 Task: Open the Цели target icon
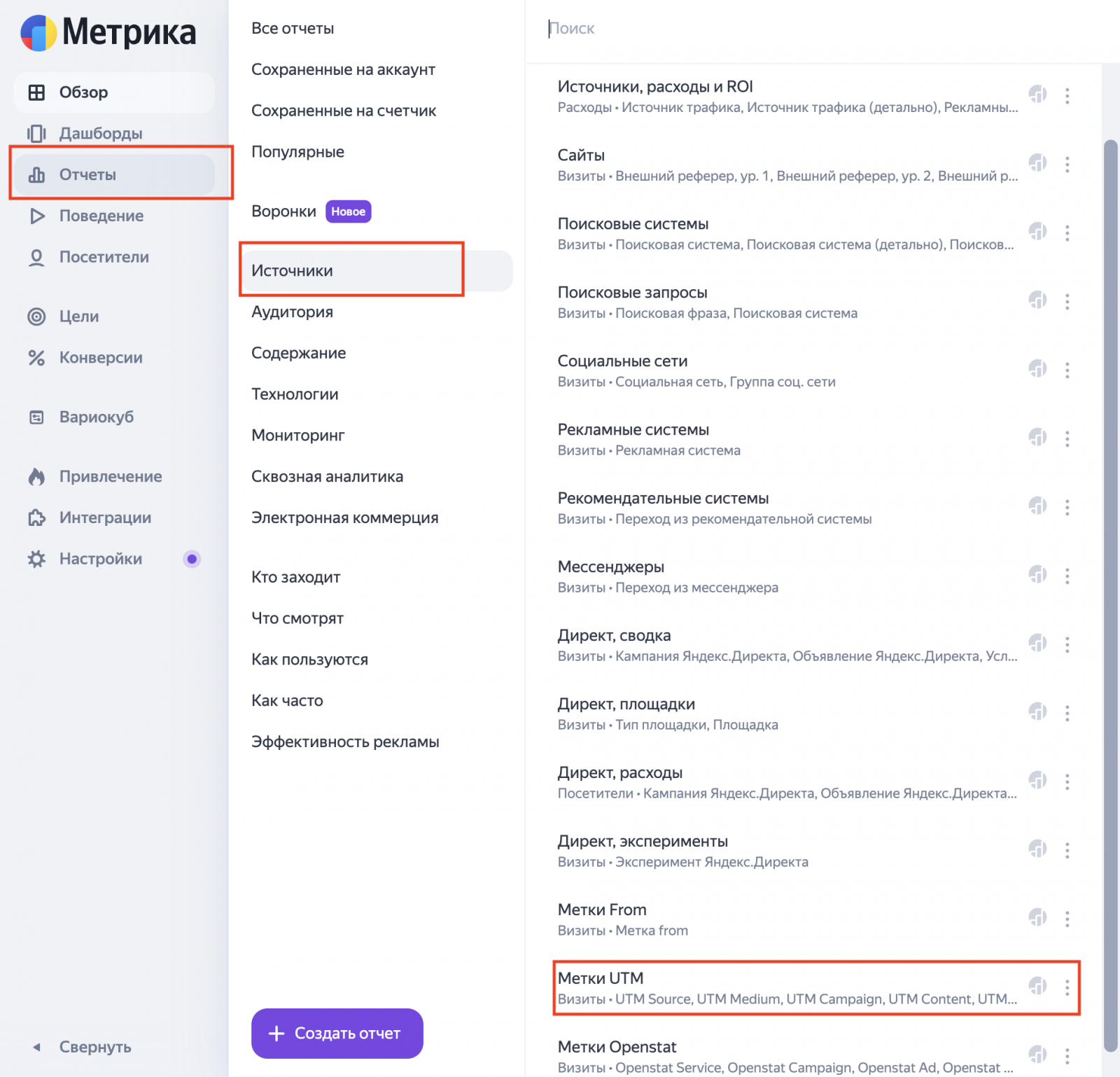[36, 317]
